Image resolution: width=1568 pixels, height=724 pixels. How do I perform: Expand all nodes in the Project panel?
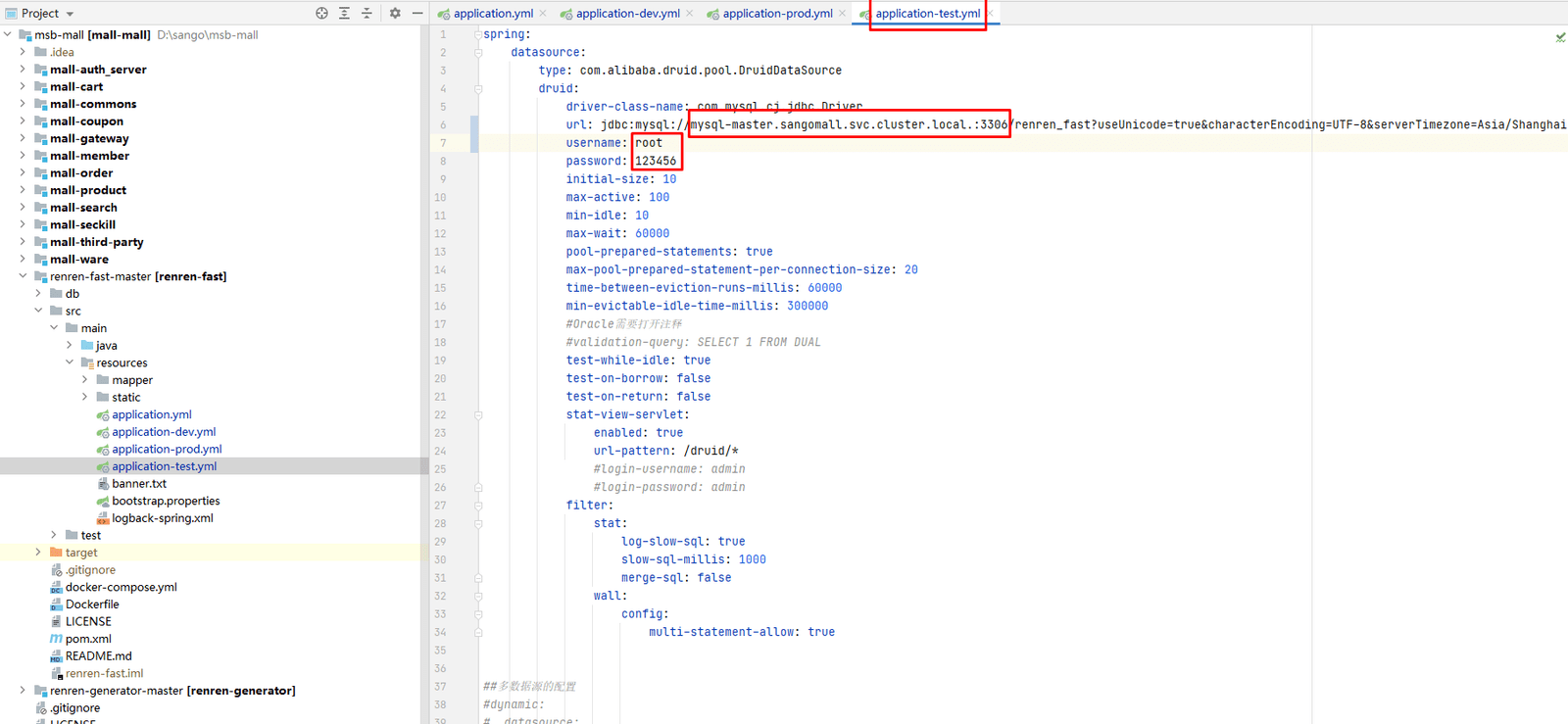(x=344, y=14)
